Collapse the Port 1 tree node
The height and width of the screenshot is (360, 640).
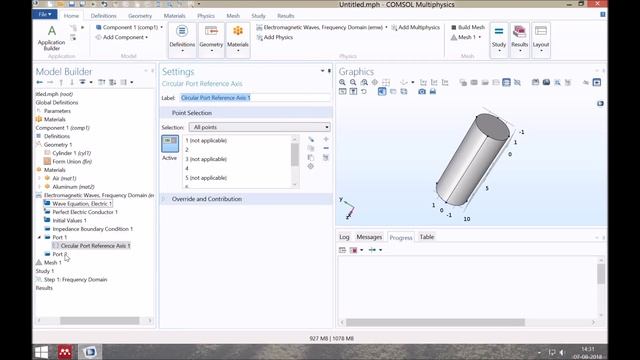(40, 238)
